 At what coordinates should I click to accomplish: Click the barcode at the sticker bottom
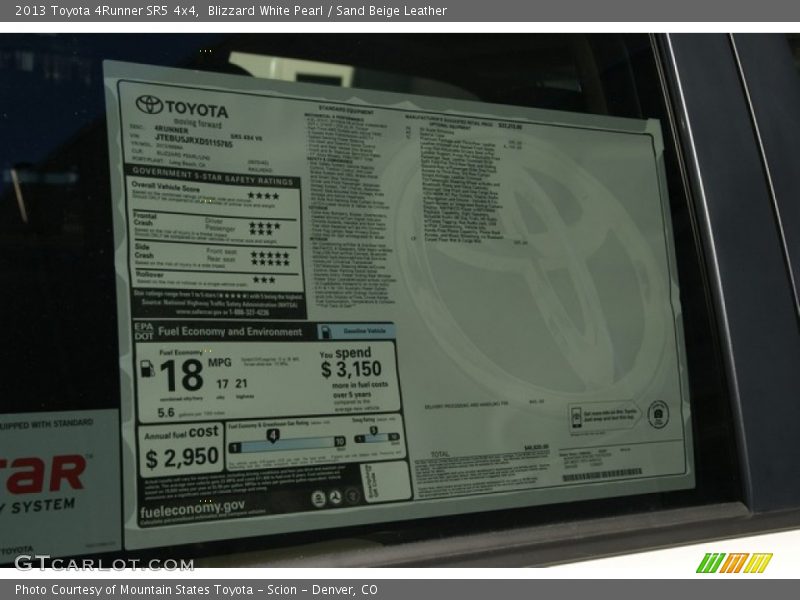[x=602, y=474]
